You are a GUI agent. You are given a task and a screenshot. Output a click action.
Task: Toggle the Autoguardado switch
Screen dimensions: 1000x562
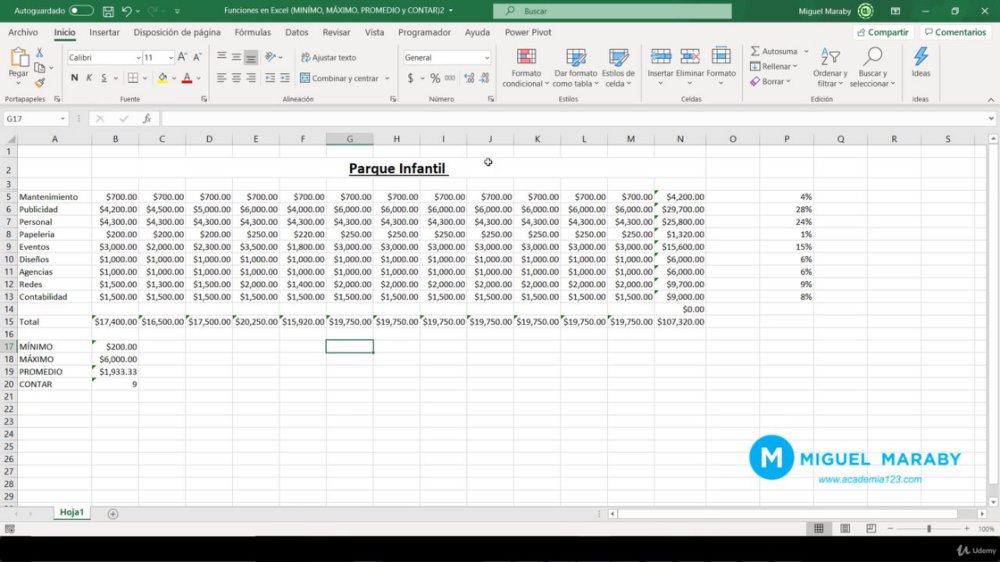tap(81, 11)
